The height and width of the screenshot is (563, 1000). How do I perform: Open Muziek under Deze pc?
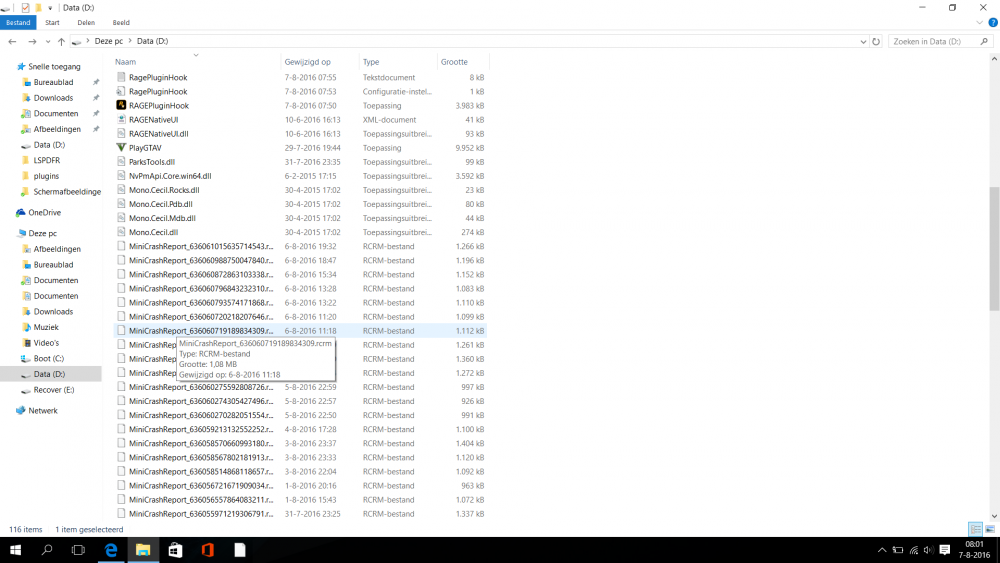[x=46, y=327]
